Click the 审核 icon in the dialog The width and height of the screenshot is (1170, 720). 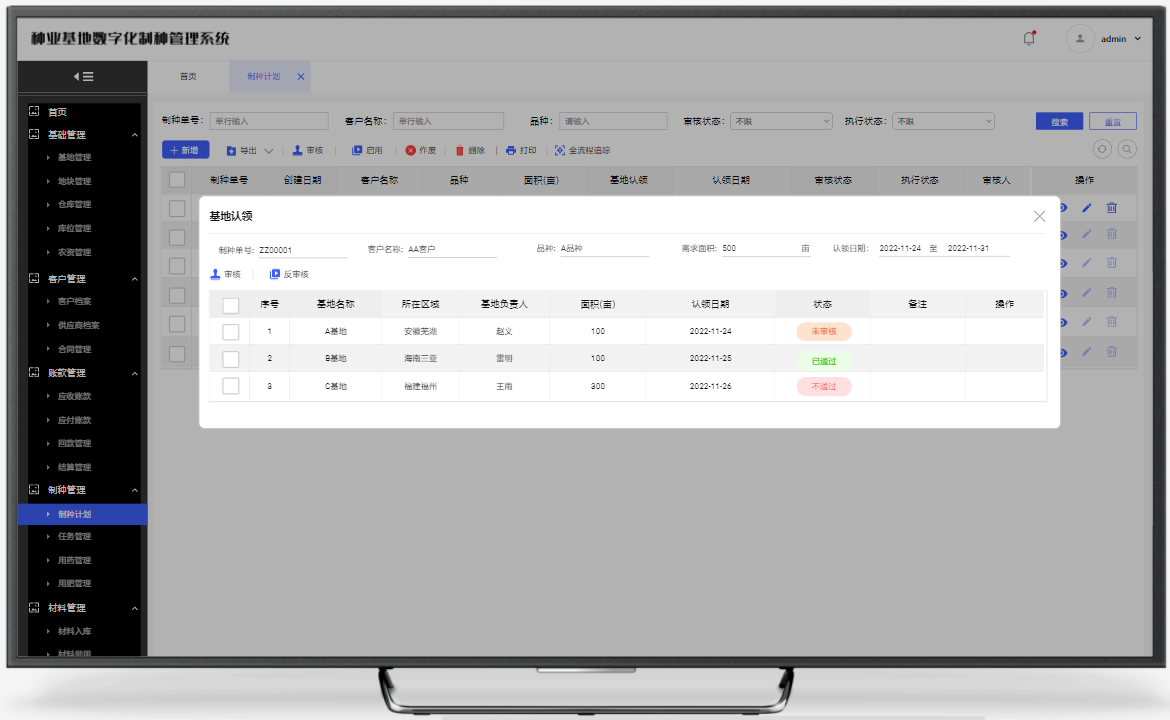(215, 274)
